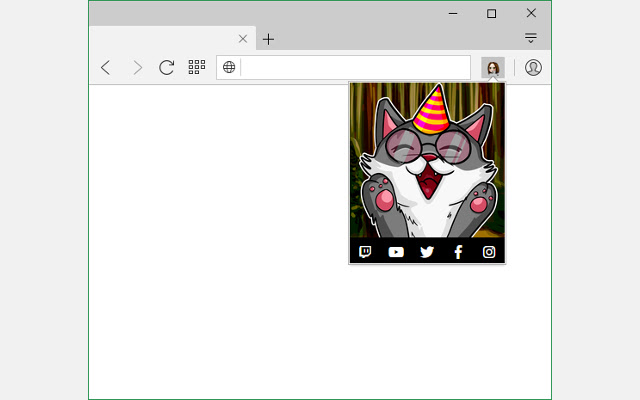Click the party cat image in popup
640x400 pixels.
tap(427, 160)
